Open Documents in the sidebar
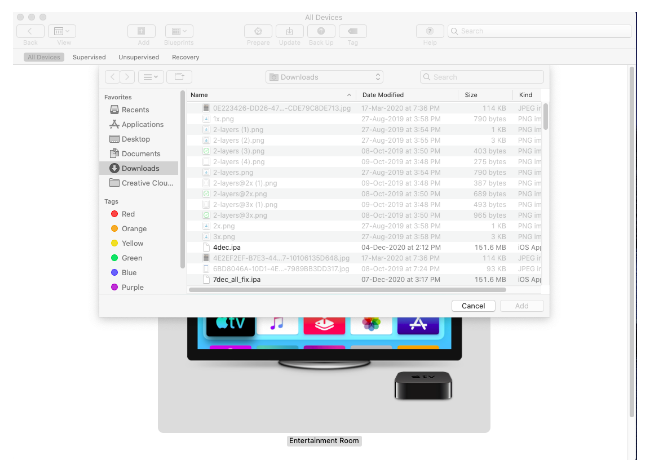The width and height of the screenshot is (653, 465). 139,154
